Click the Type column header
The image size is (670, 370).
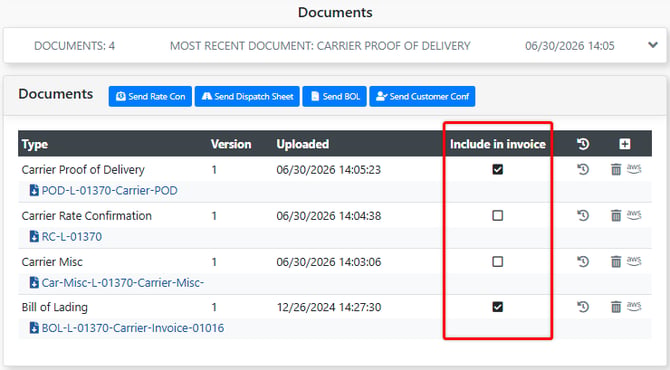35,144
